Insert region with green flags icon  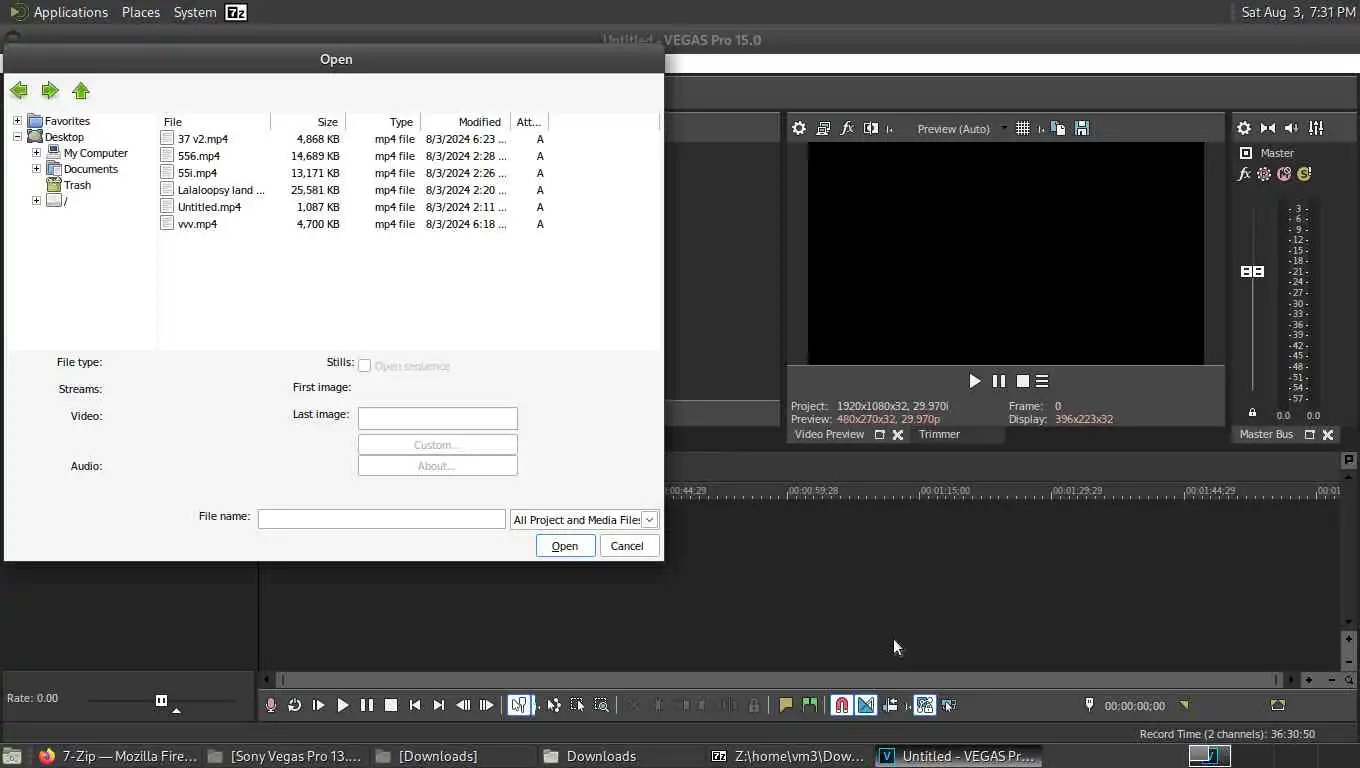(810, 705)
